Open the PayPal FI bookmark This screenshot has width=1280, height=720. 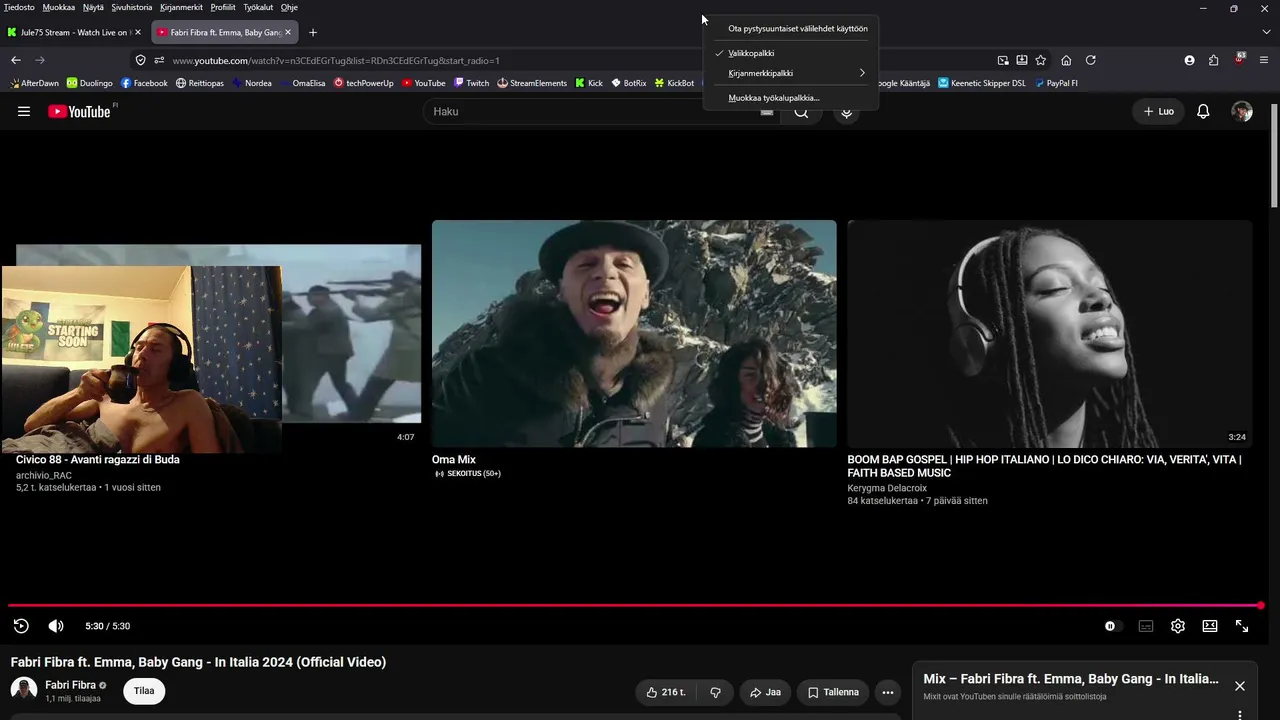(1056, 83)
